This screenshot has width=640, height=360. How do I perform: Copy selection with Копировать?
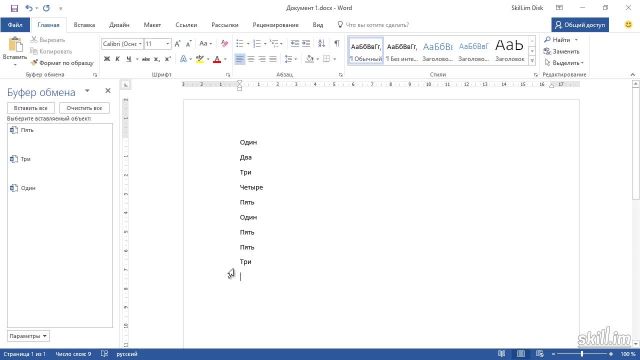click(x=51, y=51)
